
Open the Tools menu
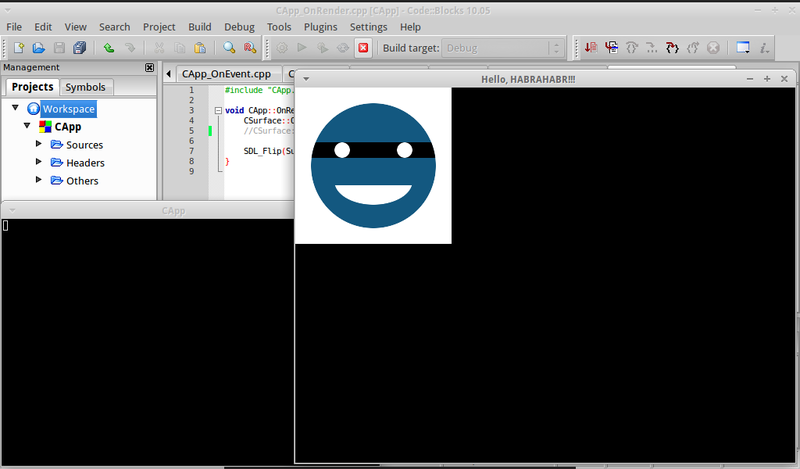(x=279, y=27)
